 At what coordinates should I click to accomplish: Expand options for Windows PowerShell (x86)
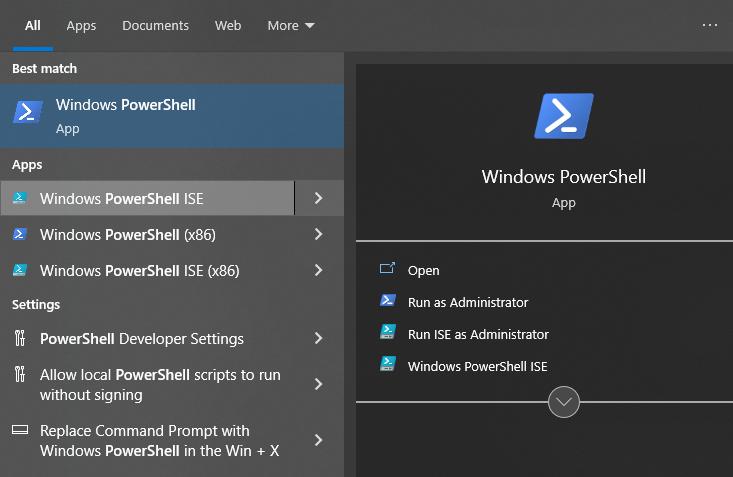319,234
